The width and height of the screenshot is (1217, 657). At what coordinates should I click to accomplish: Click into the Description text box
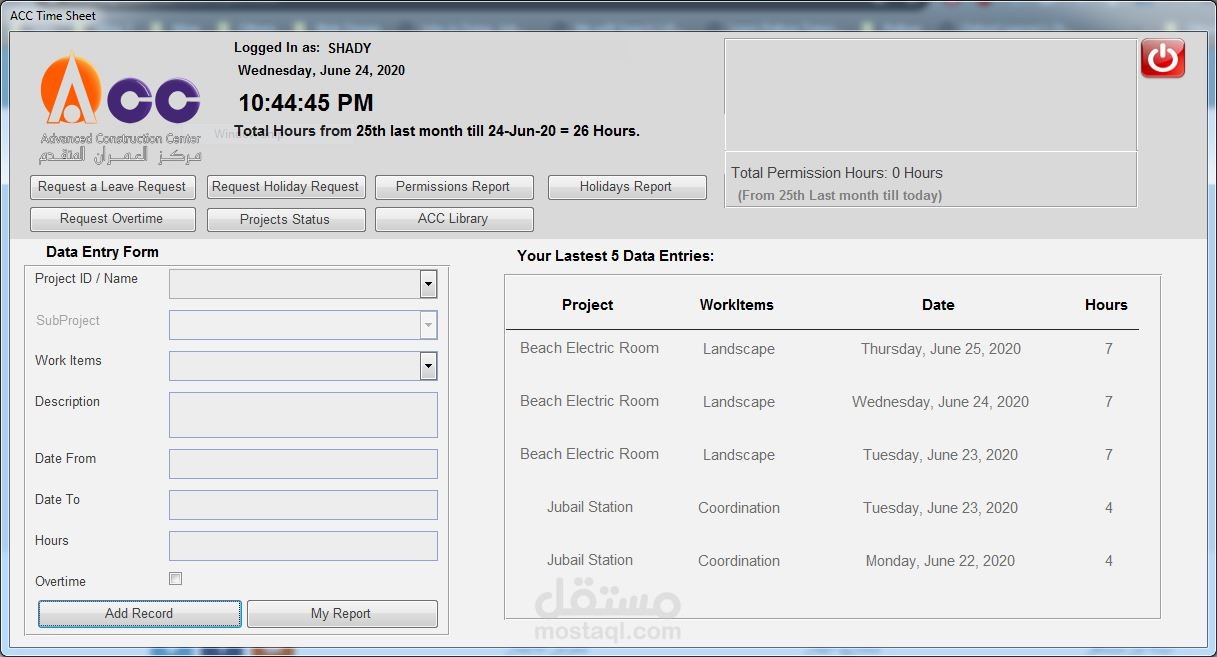point(303,415)
